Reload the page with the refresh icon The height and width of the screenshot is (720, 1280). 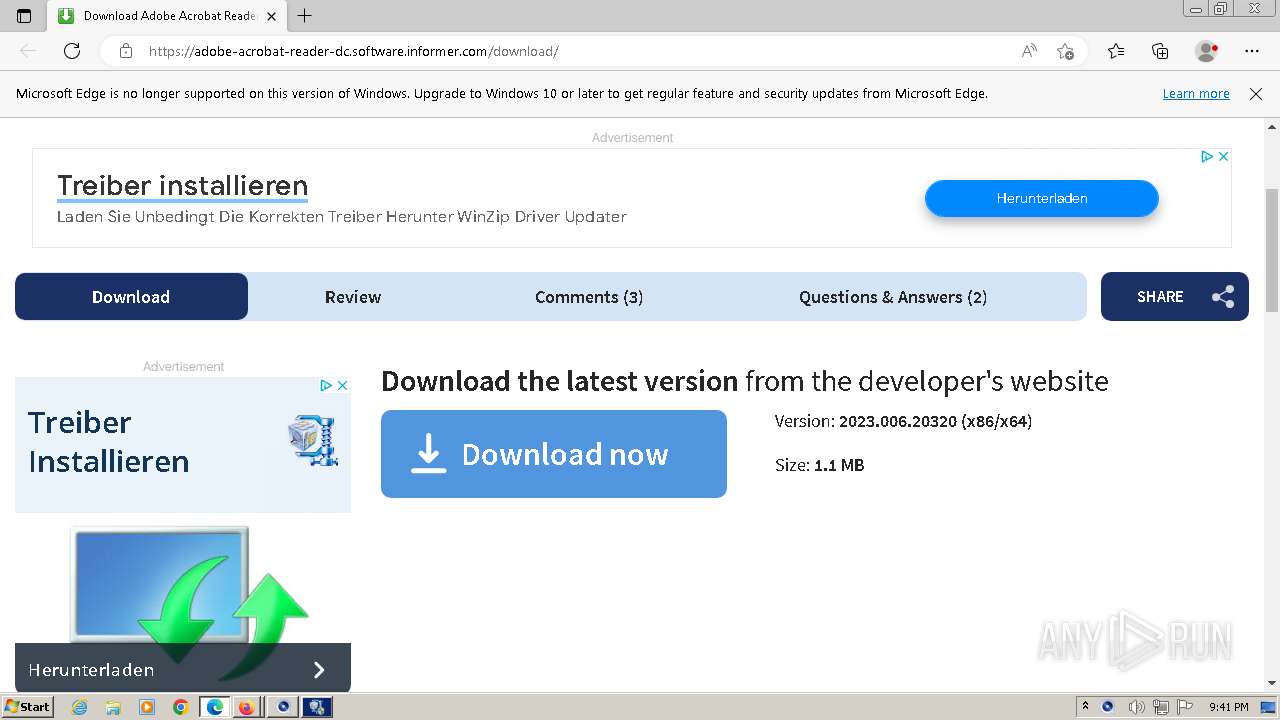pyautogui.click(x=72, y=51)
